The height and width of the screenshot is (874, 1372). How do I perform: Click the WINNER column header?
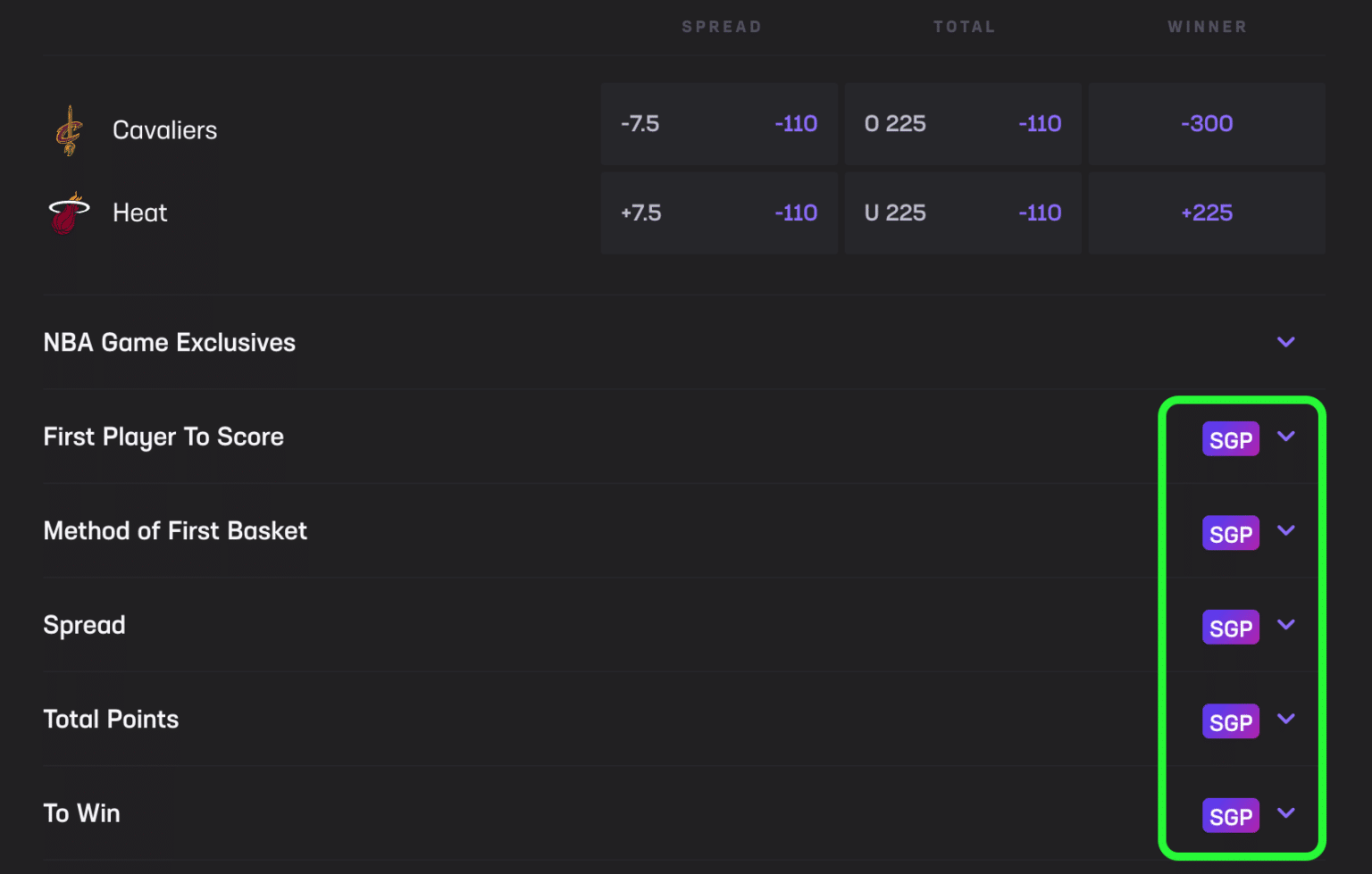1207,26
